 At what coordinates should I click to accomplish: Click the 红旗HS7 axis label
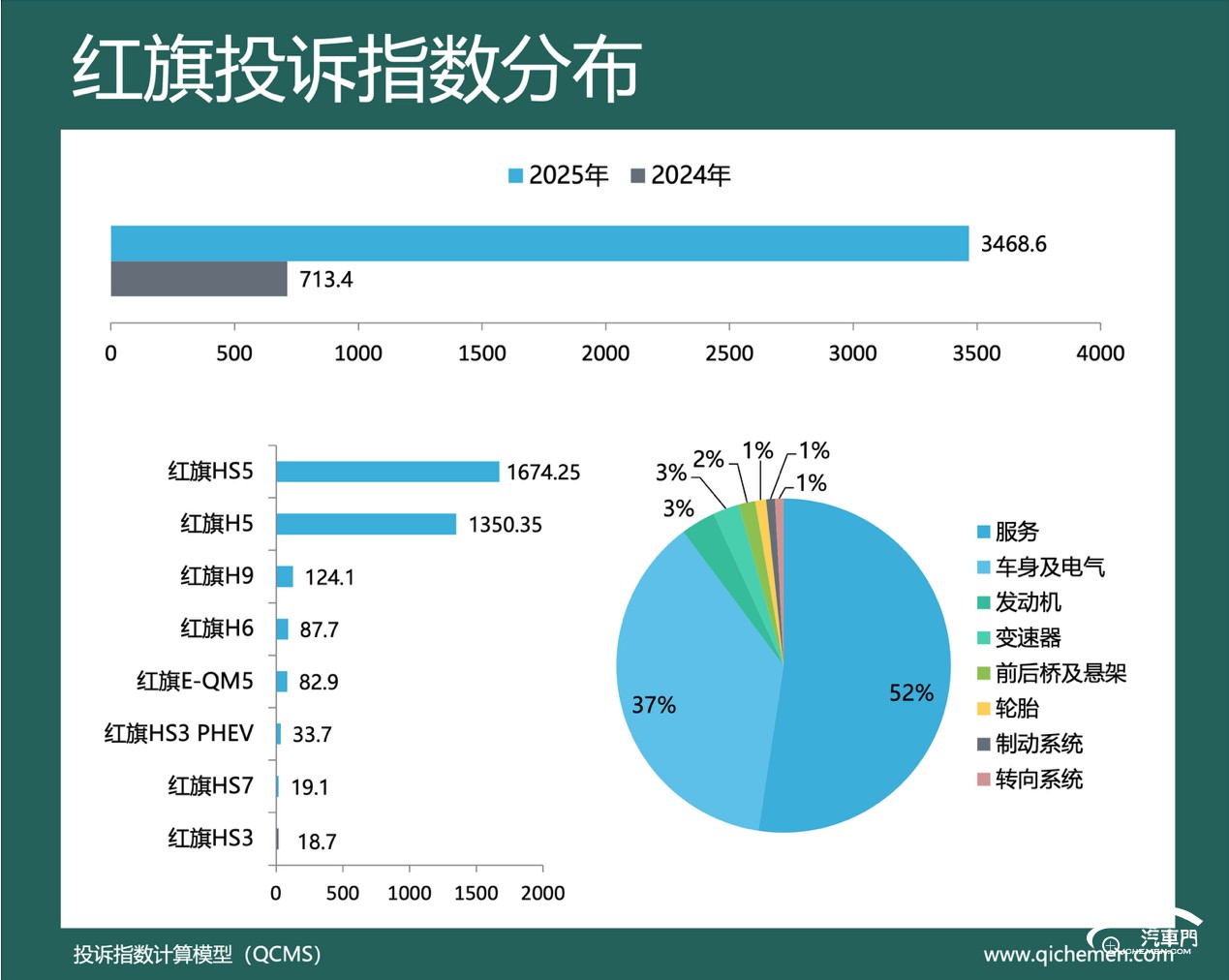tap(210, 785)
